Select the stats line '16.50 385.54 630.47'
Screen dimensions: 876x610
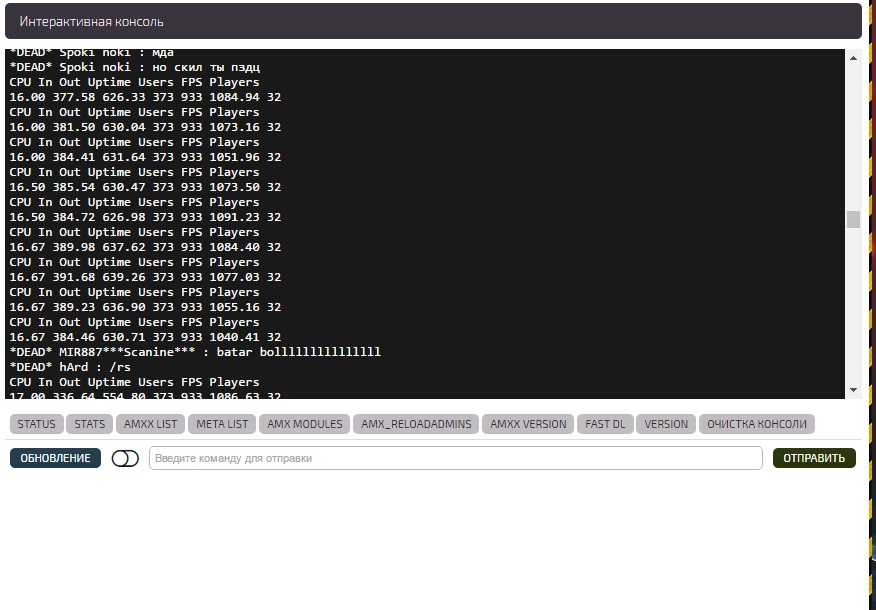[x=145, y=187]
